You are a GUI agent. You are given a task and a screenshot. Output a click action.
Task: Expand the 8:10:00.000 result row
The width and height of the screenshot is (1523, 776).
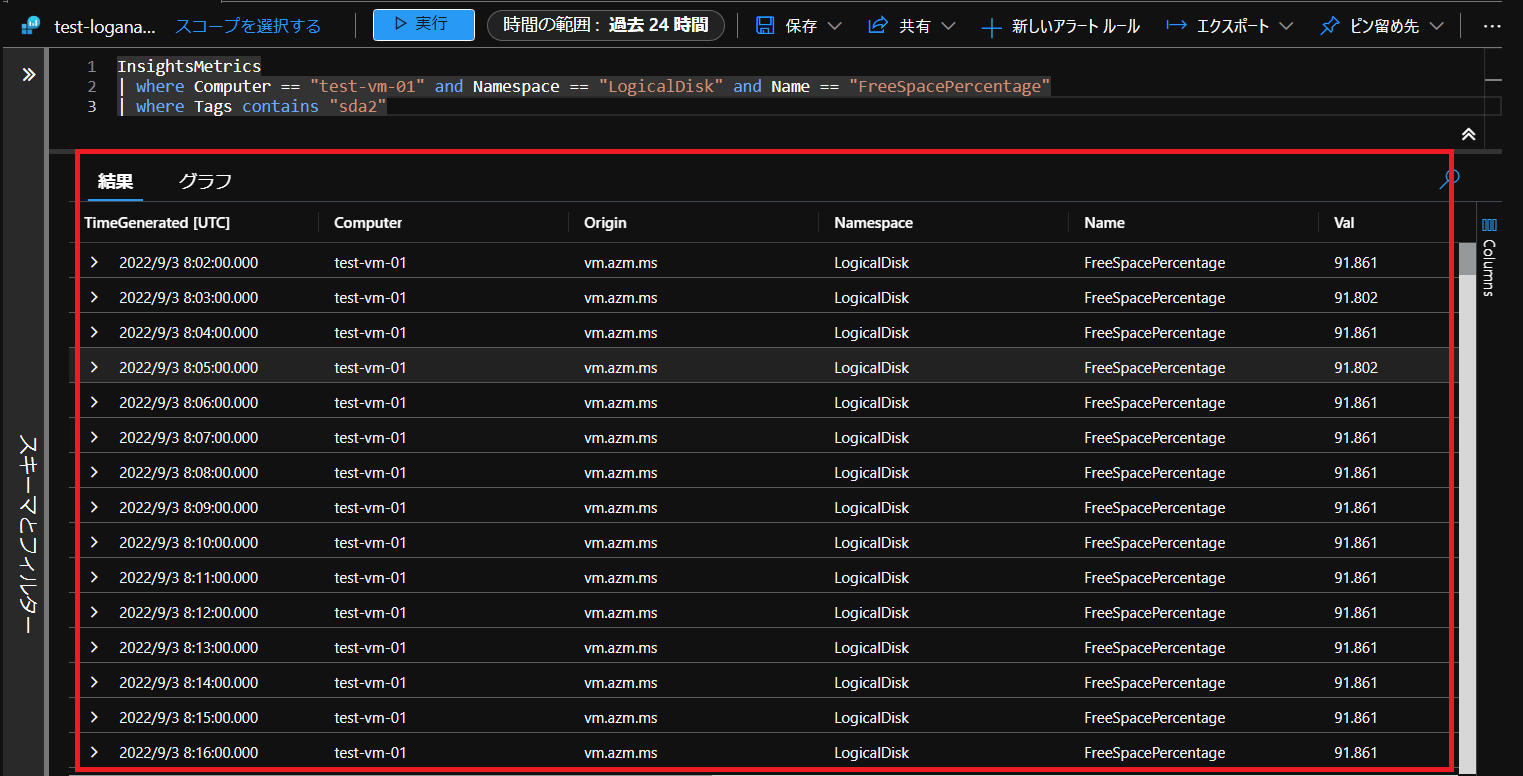point(95,542)
